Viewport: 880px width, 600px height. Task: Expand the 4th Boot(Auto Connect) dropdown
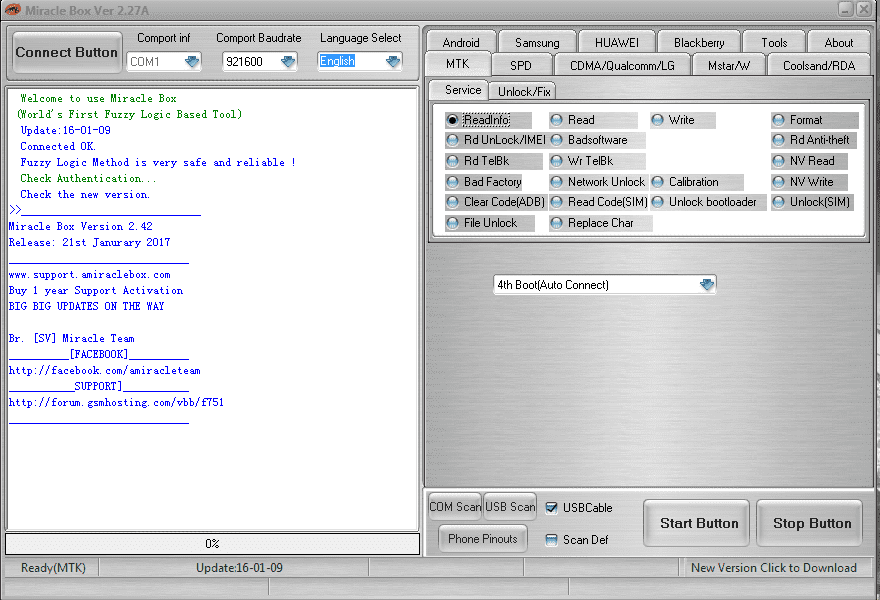point(707,285)
